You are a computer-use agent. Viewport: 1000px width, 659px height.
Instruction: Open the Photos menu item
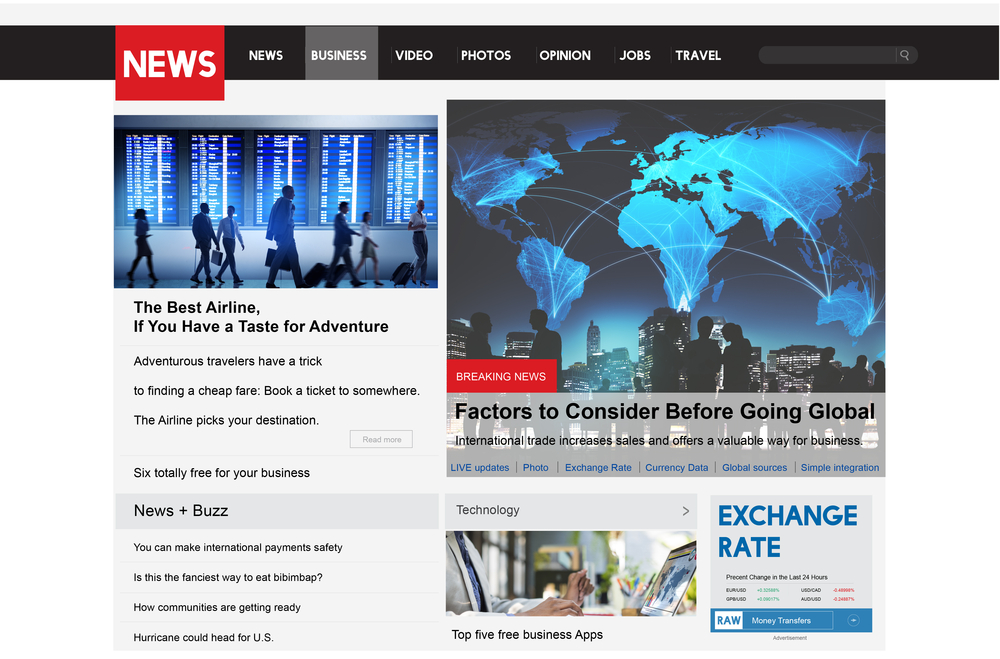[x=486, y=55]
